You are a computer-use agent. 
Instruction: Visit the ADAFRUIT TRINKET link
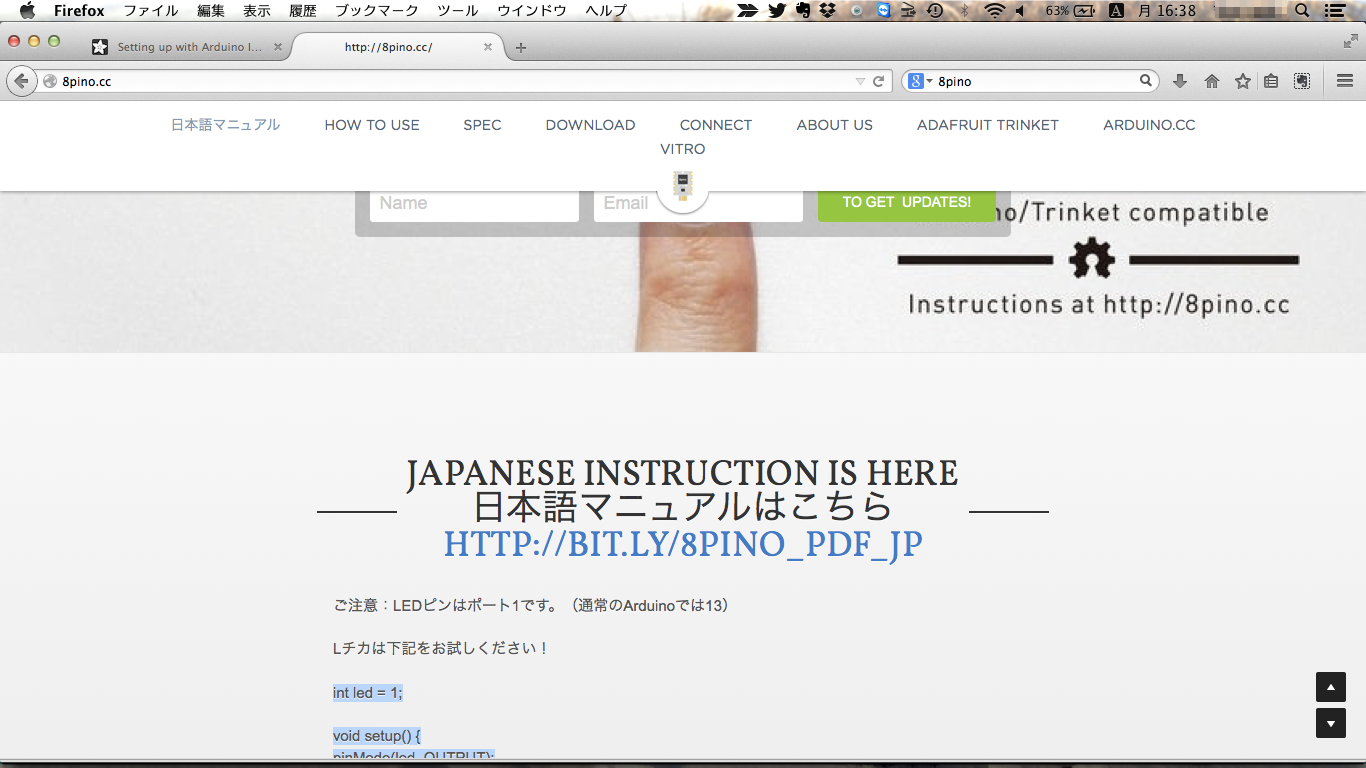click(988, 125)
